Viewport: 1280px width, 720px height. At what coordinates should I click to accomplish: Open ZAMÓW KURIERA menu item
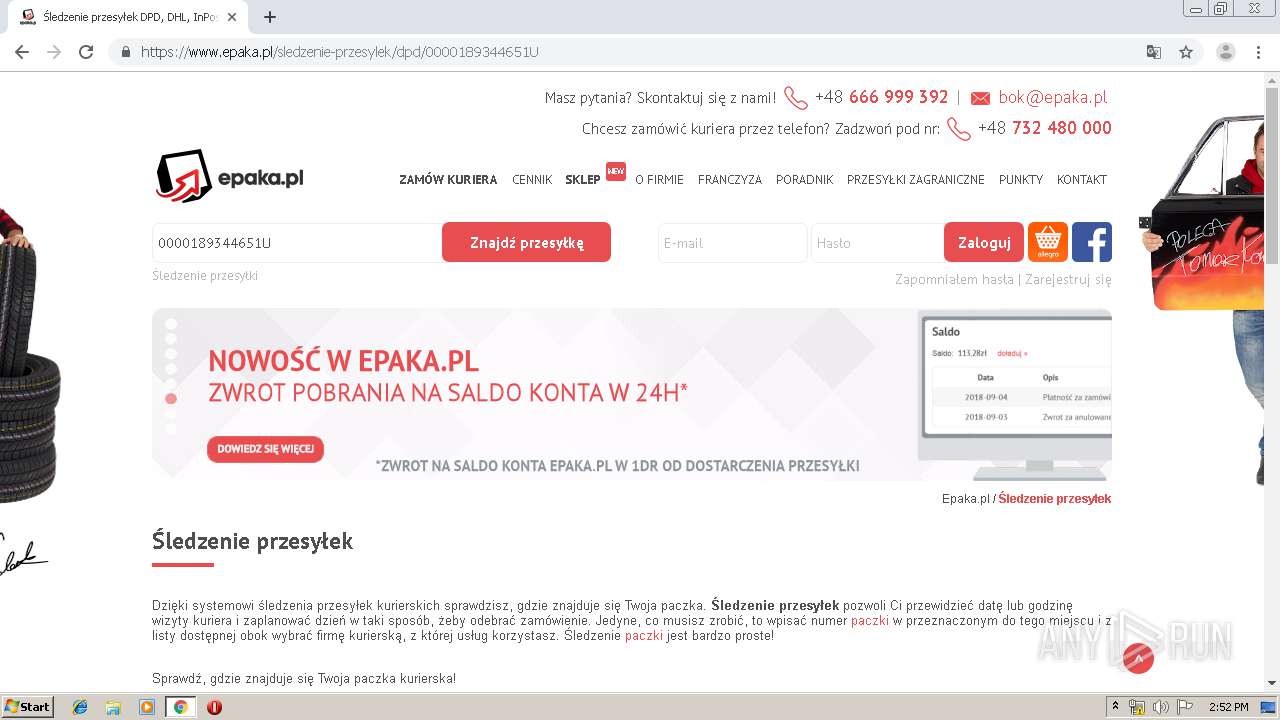pyautogui.click(x=448, y=180)
